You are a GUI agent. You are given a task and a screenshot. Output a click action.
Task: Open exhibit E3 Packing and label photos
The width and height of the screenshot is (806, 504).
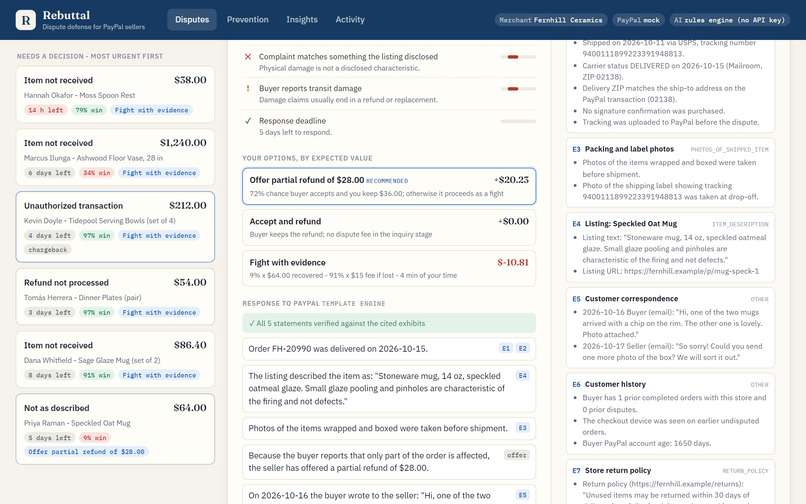pos(670,172)
